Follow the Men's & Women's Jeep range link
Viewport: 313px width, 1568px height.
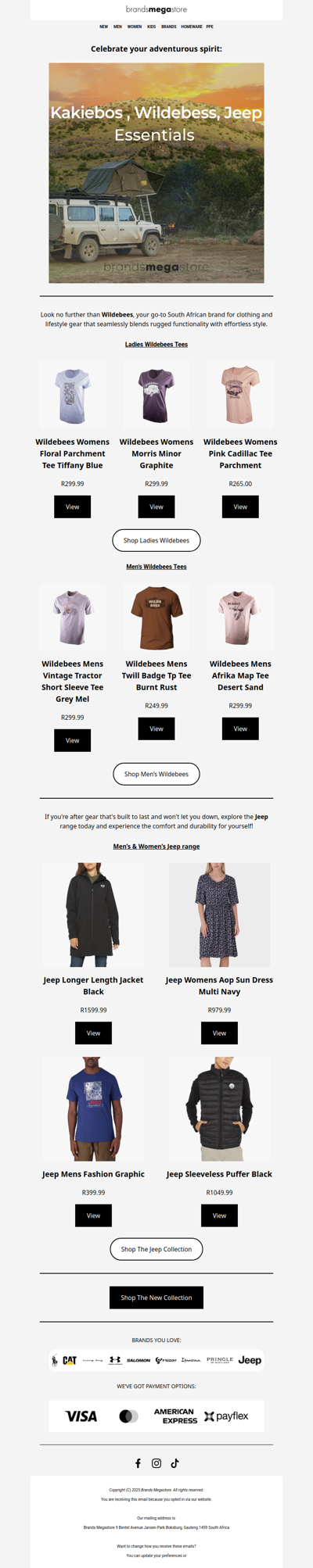pyautogui.click(x=156, y=846)
